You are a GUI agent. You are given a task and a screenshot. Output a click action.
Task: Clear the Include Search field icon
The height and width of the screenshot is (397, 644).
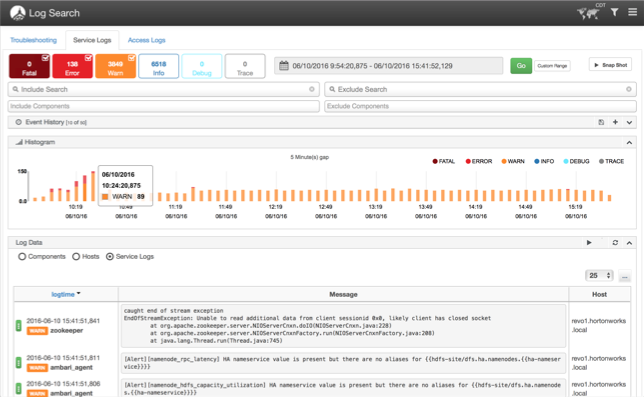312,89
